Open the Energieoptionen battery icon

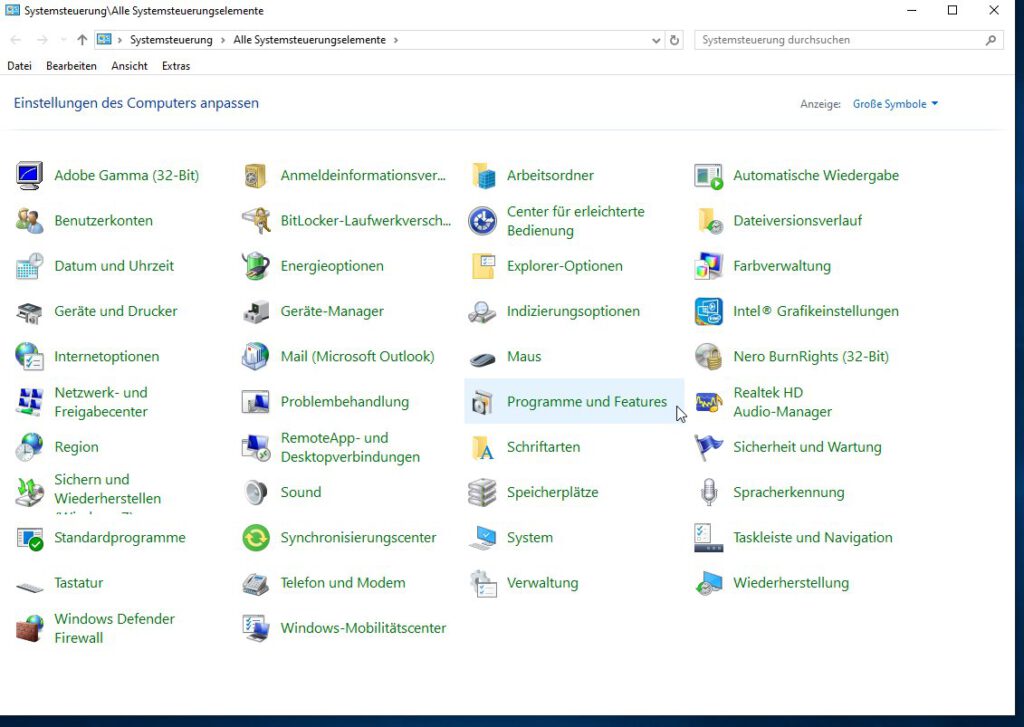[x=255, y=266]
